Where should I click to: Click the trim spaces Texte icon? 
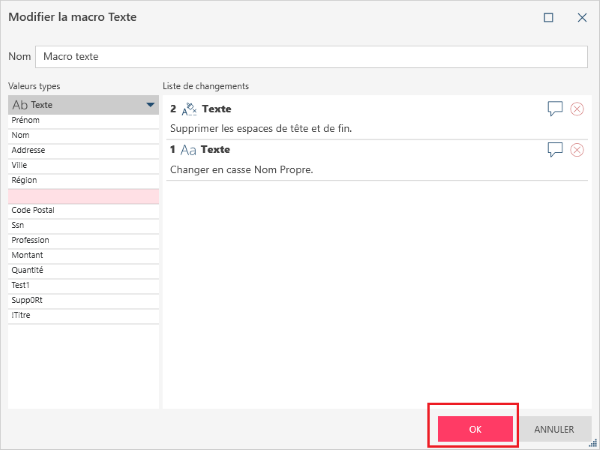click(190, 109)
